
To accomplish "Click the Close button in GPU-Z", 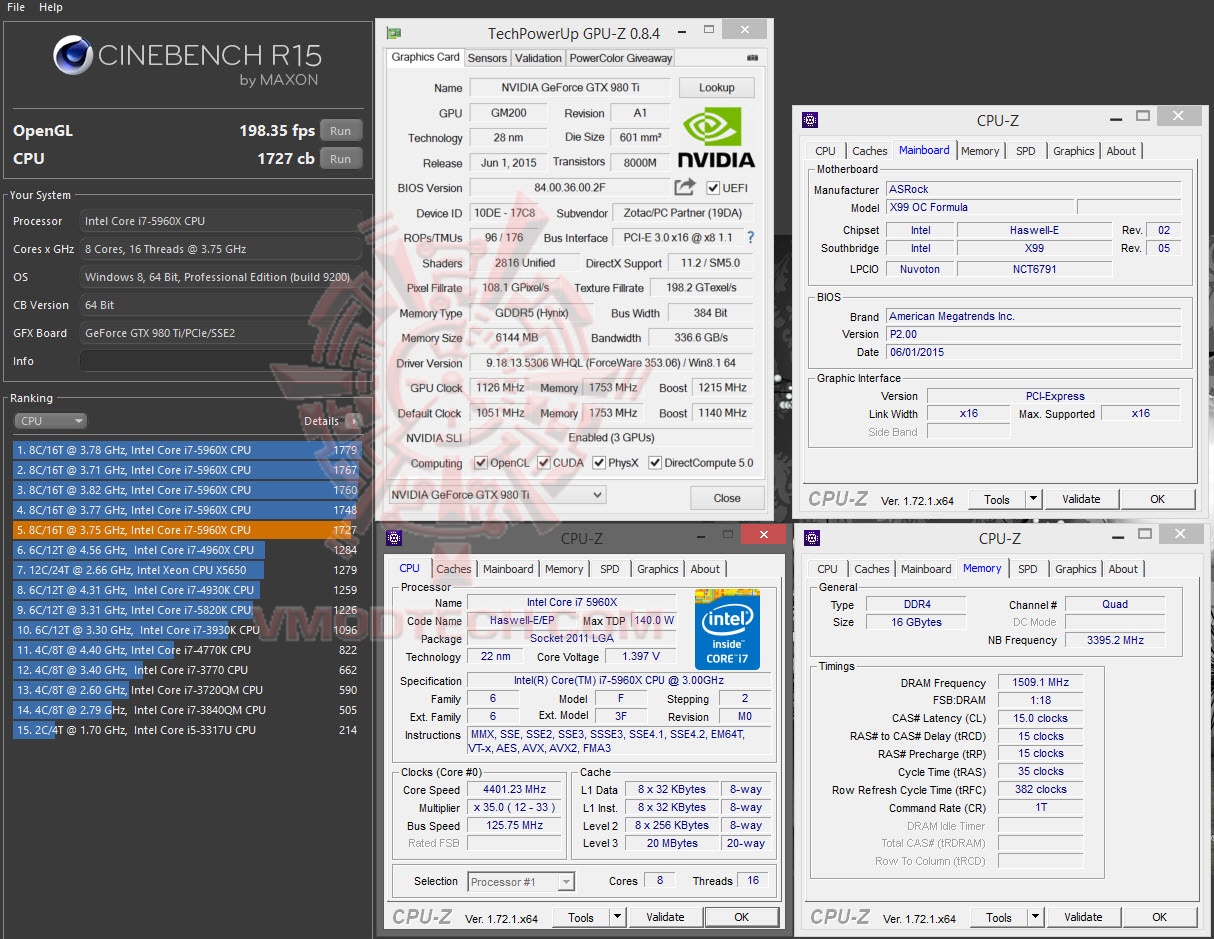I will (x=727, y=498).
